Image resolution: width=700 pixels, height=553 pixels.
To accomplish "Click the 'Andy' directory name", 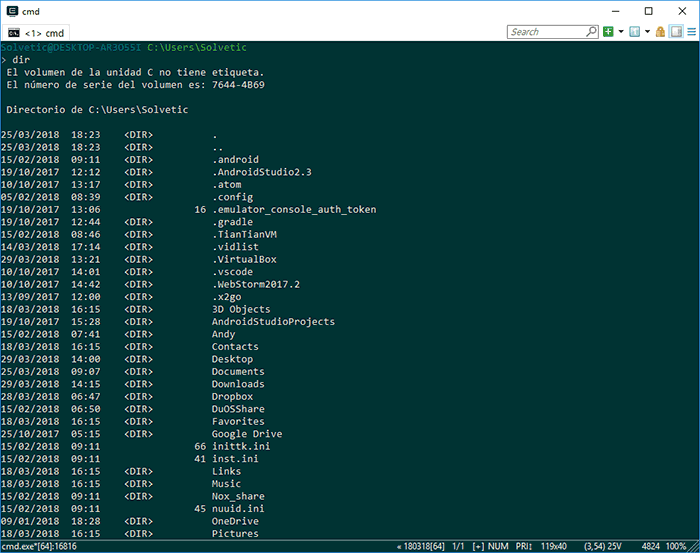I will (x=224, y=334).
